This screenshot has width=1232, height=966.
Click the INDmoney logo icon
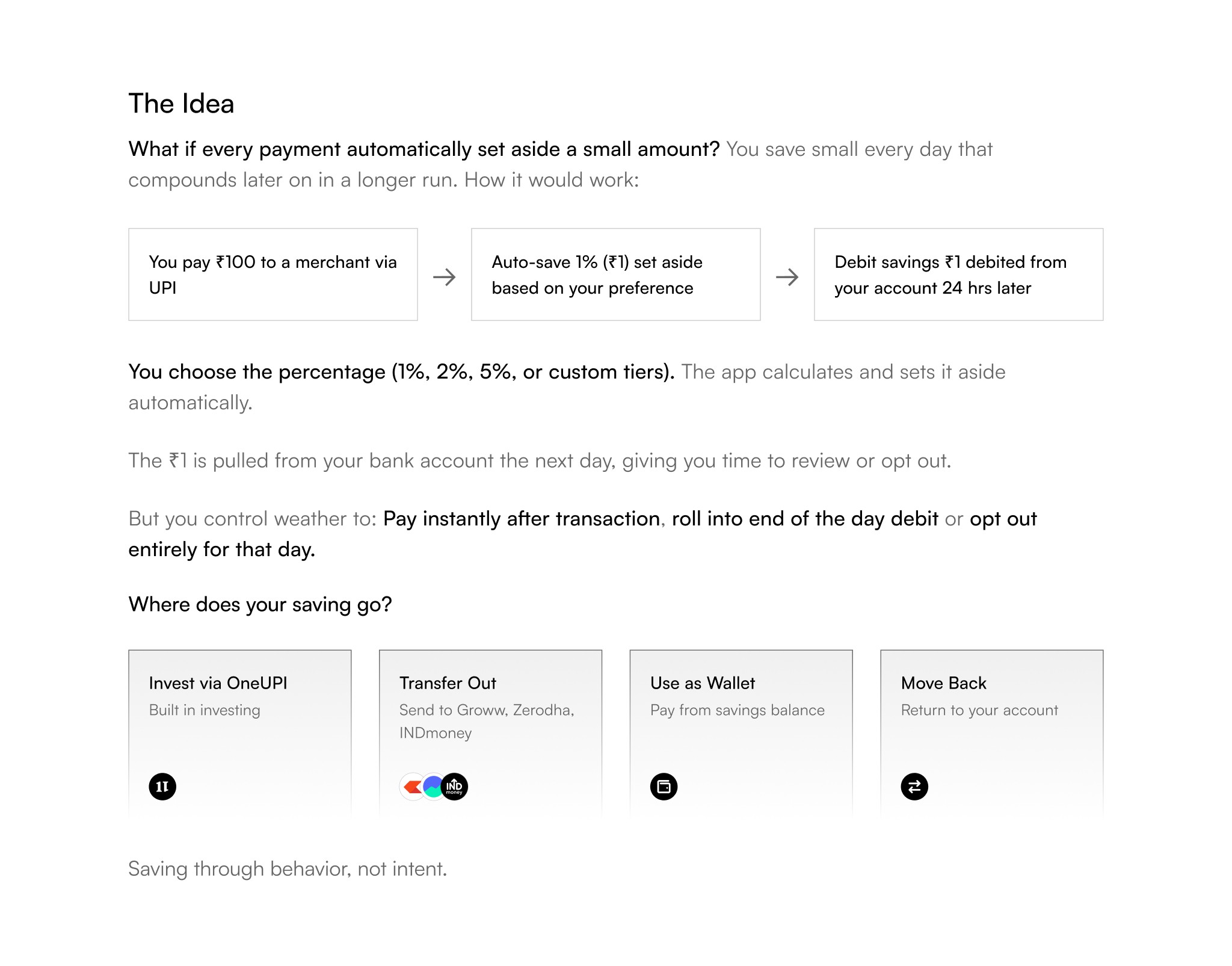[x=455, y=787]
